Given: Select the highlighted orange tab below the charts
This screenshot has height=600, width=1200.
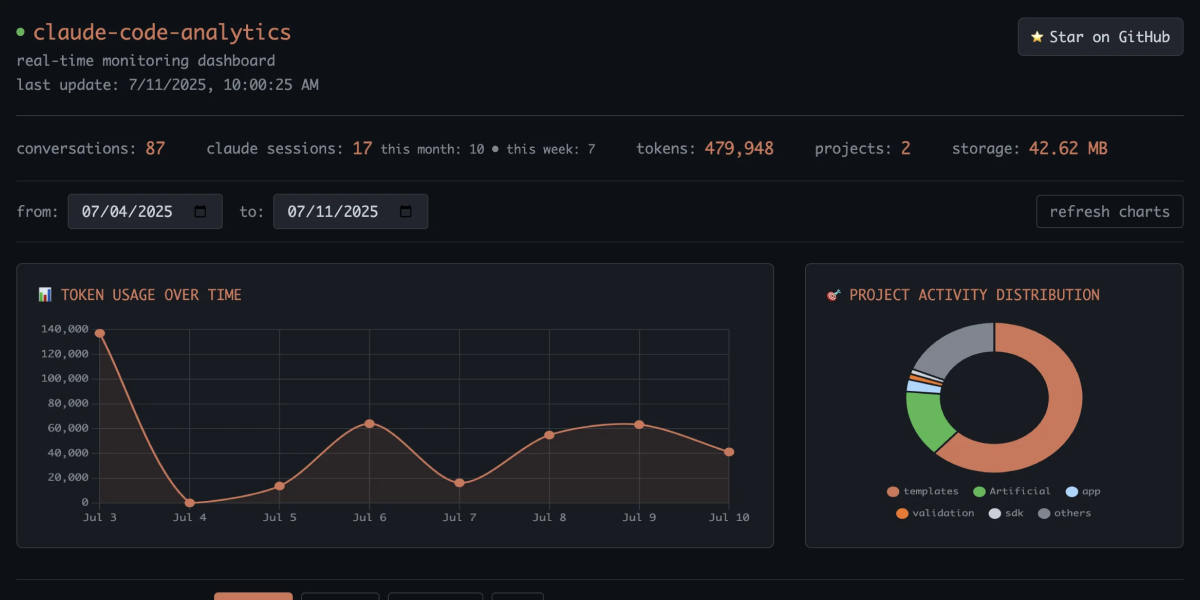Looking at the screenshot, I should pyautogui.click(x=253, y=595).
